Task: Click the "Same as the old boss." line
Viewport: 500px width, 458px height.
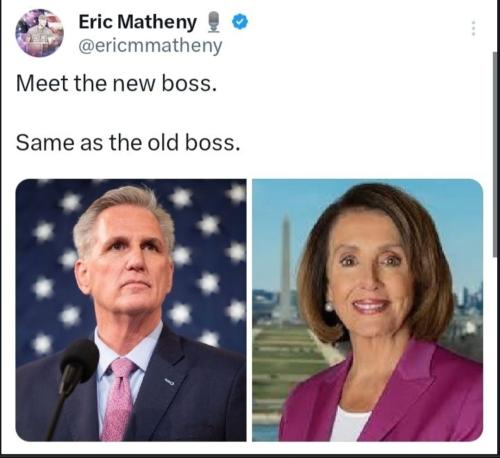Action: point(128,143)
